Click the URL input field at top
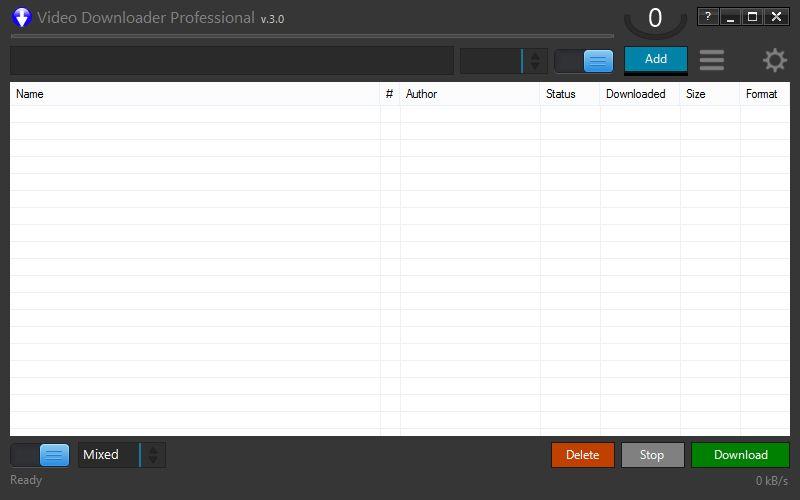The height and width of the screenshot is (500, 800). pyautogui.click(x=232, y=60)
